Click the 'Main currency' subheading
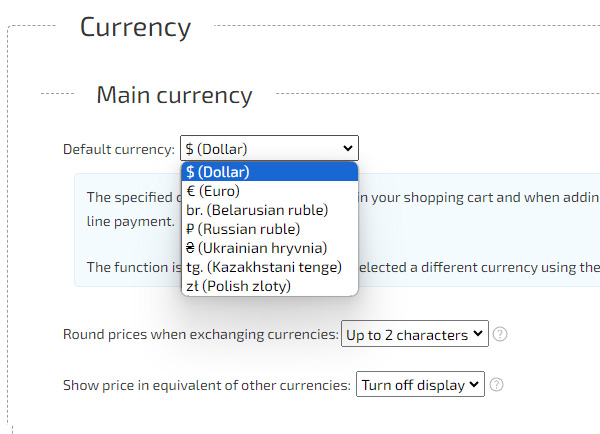This screenshot has width=600, height=434. (174, 95)
